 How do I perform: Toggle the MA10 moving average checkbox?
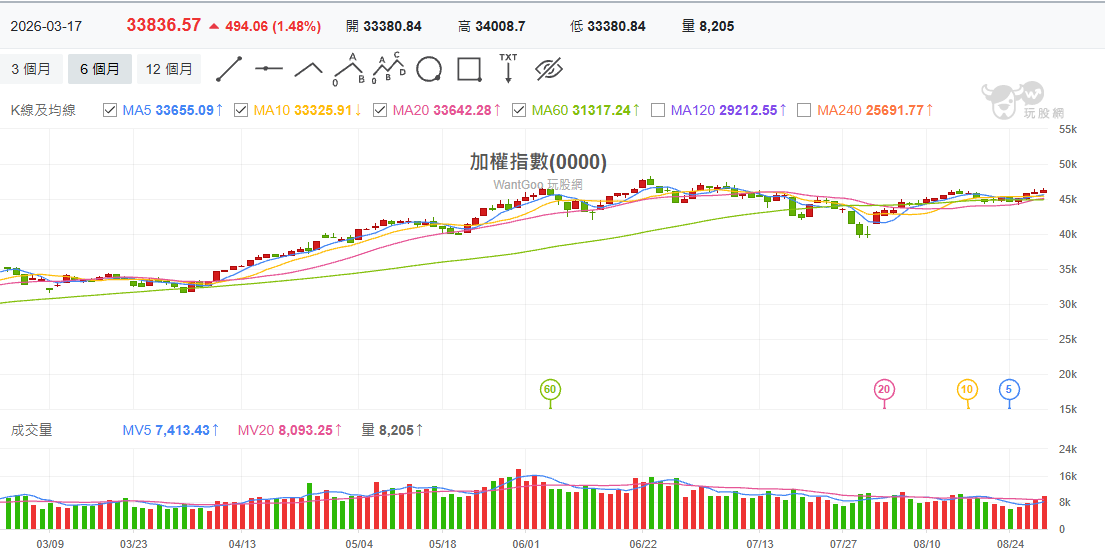[240, 110]
